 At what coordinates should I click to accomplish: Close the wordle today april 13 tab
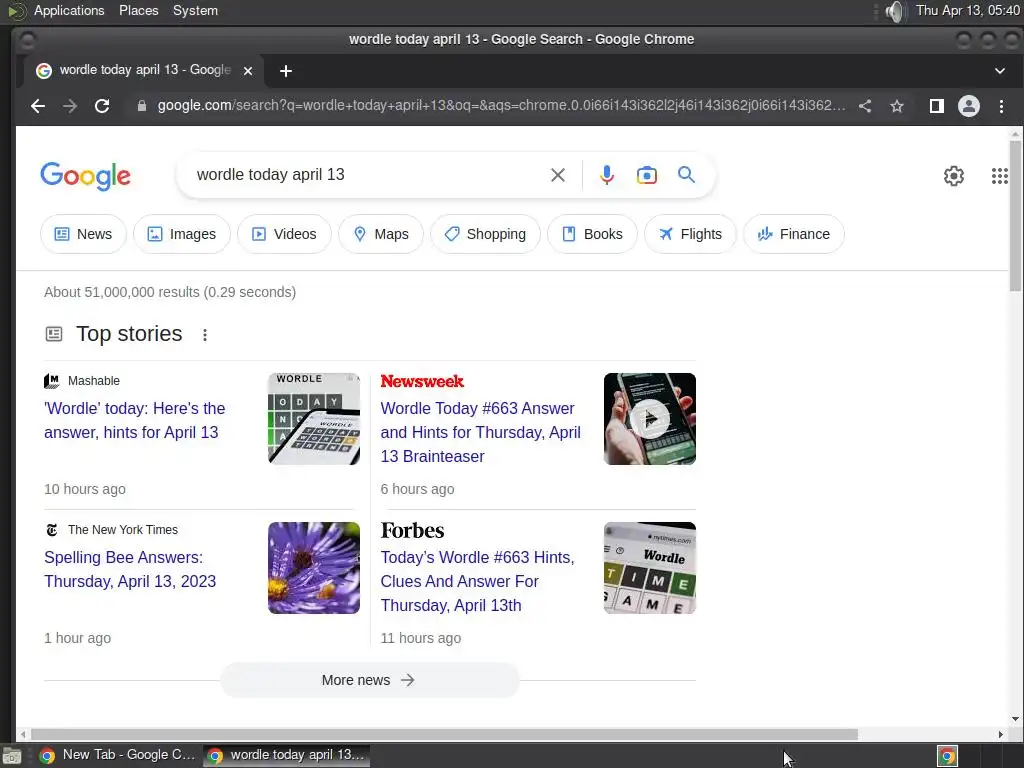(x=248, y=71)
